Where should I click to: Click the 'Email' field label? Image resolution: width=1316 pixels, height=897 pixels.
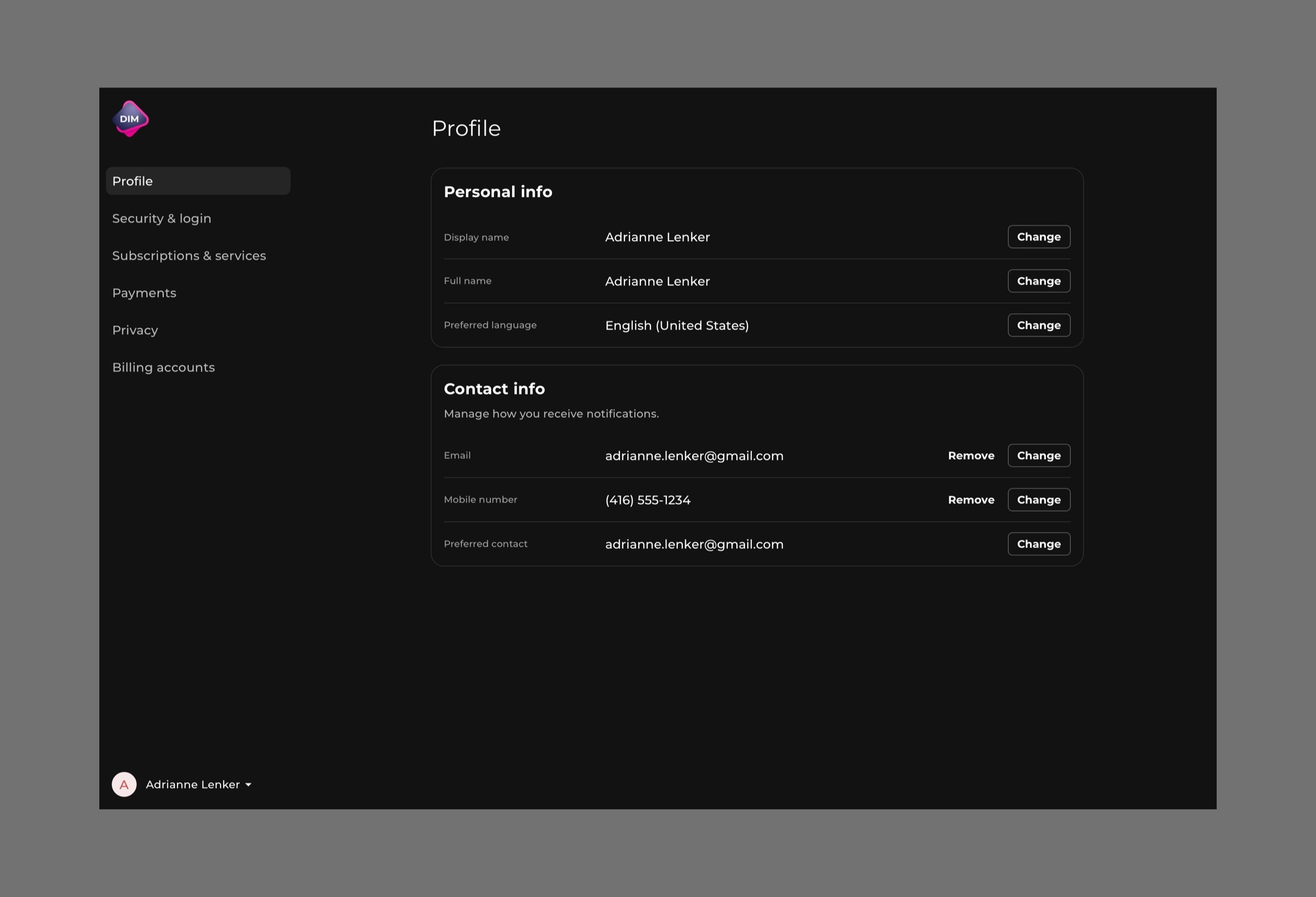point(457,455)
